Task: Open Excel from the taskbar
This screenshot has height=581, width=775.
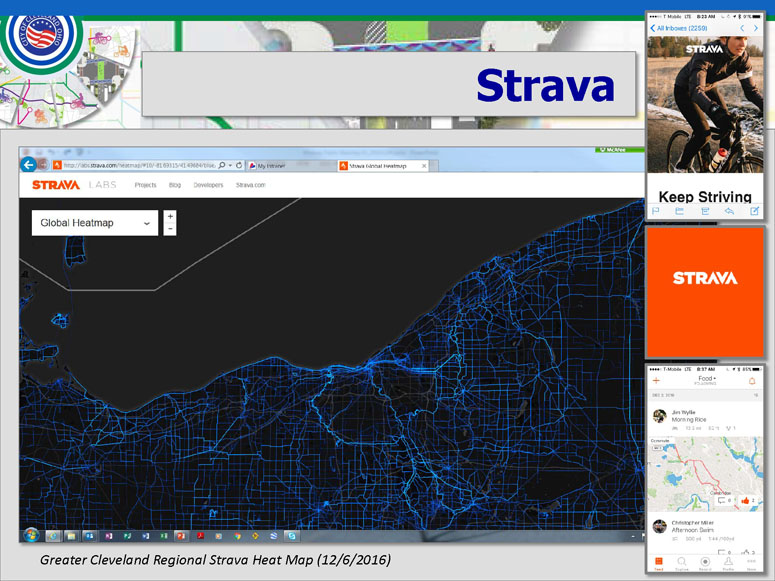Action: [x=164, y=536]
